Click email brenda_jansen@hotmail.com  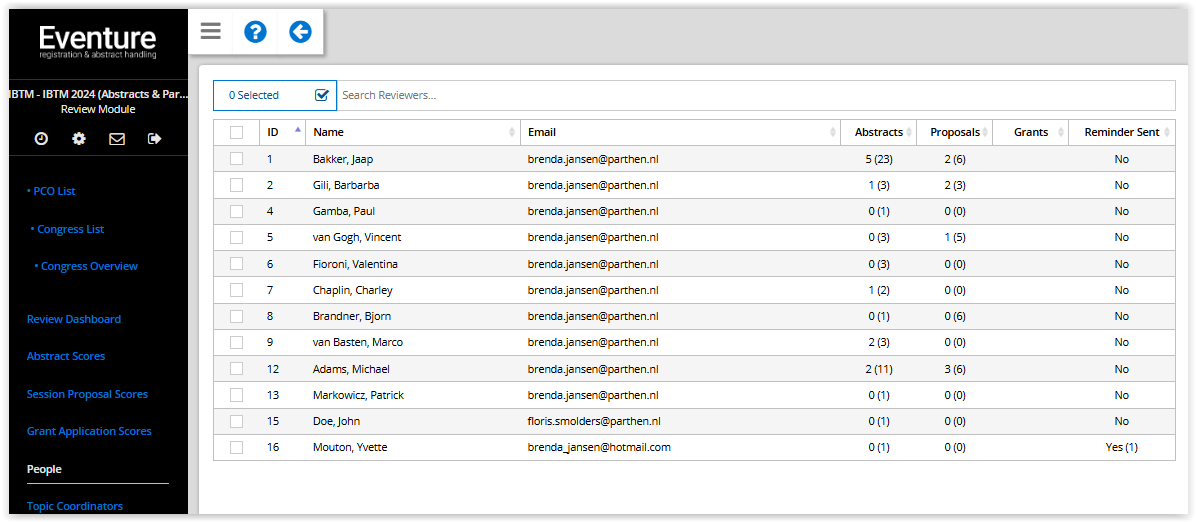point(599,447)
